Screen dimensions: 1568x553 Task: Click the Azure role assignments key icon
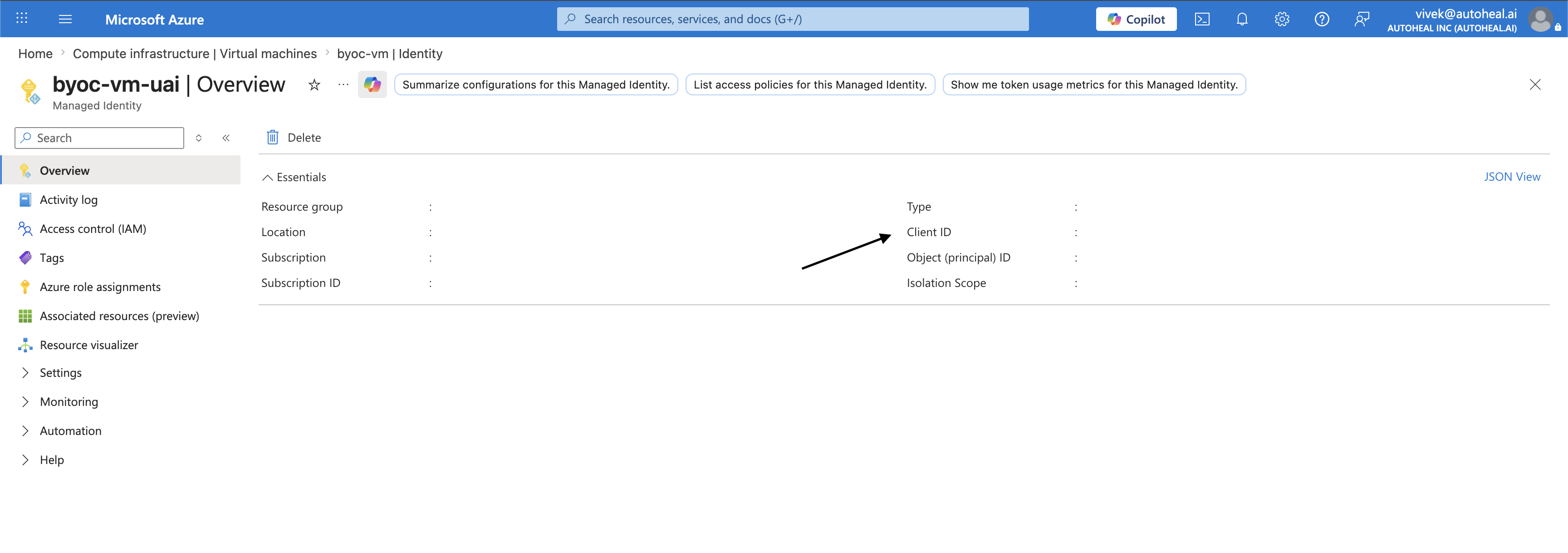pos(25,287)
